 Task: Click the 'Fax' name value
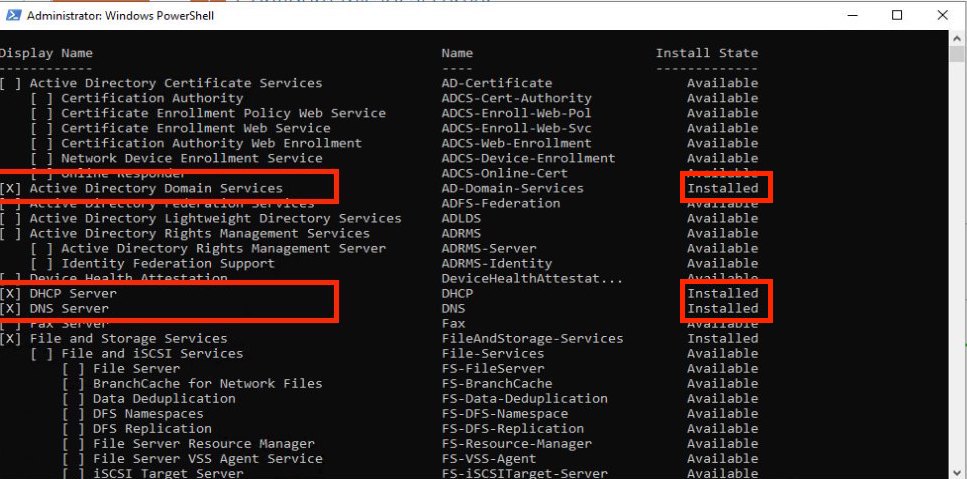pos(453,324)
